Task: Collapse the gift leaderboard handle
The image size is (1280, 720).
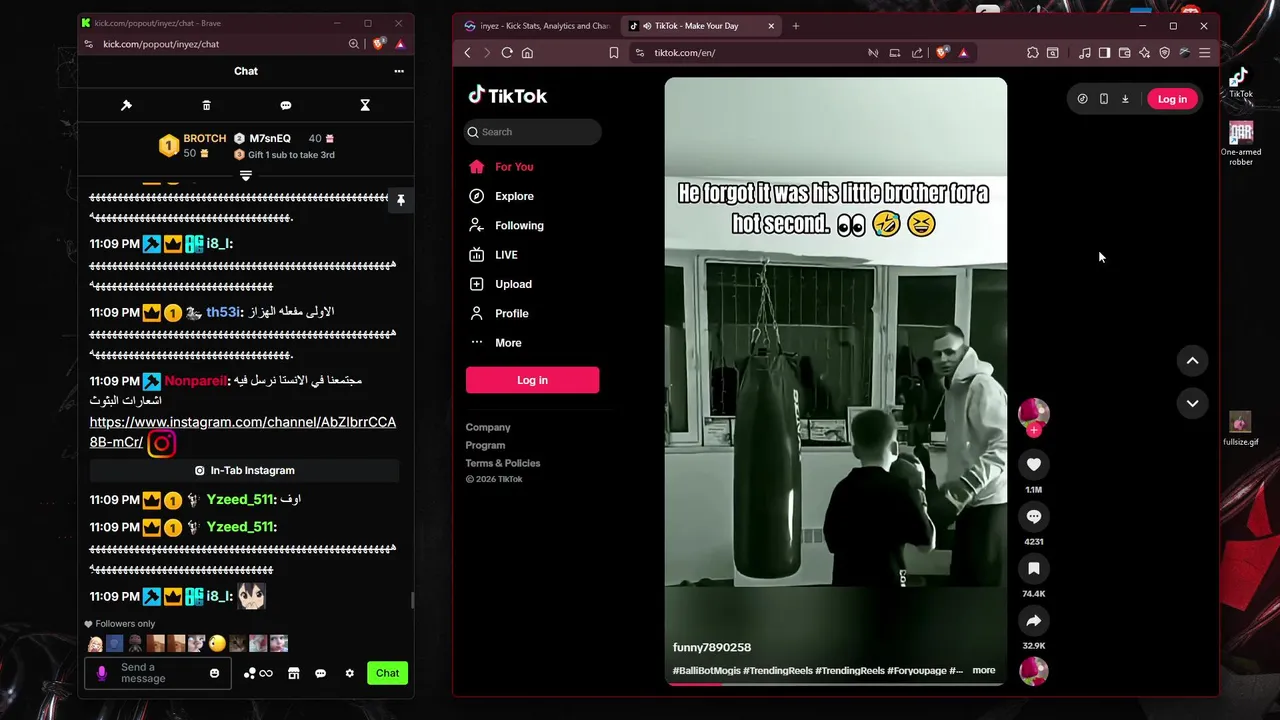Action: [x=245, y=176]
